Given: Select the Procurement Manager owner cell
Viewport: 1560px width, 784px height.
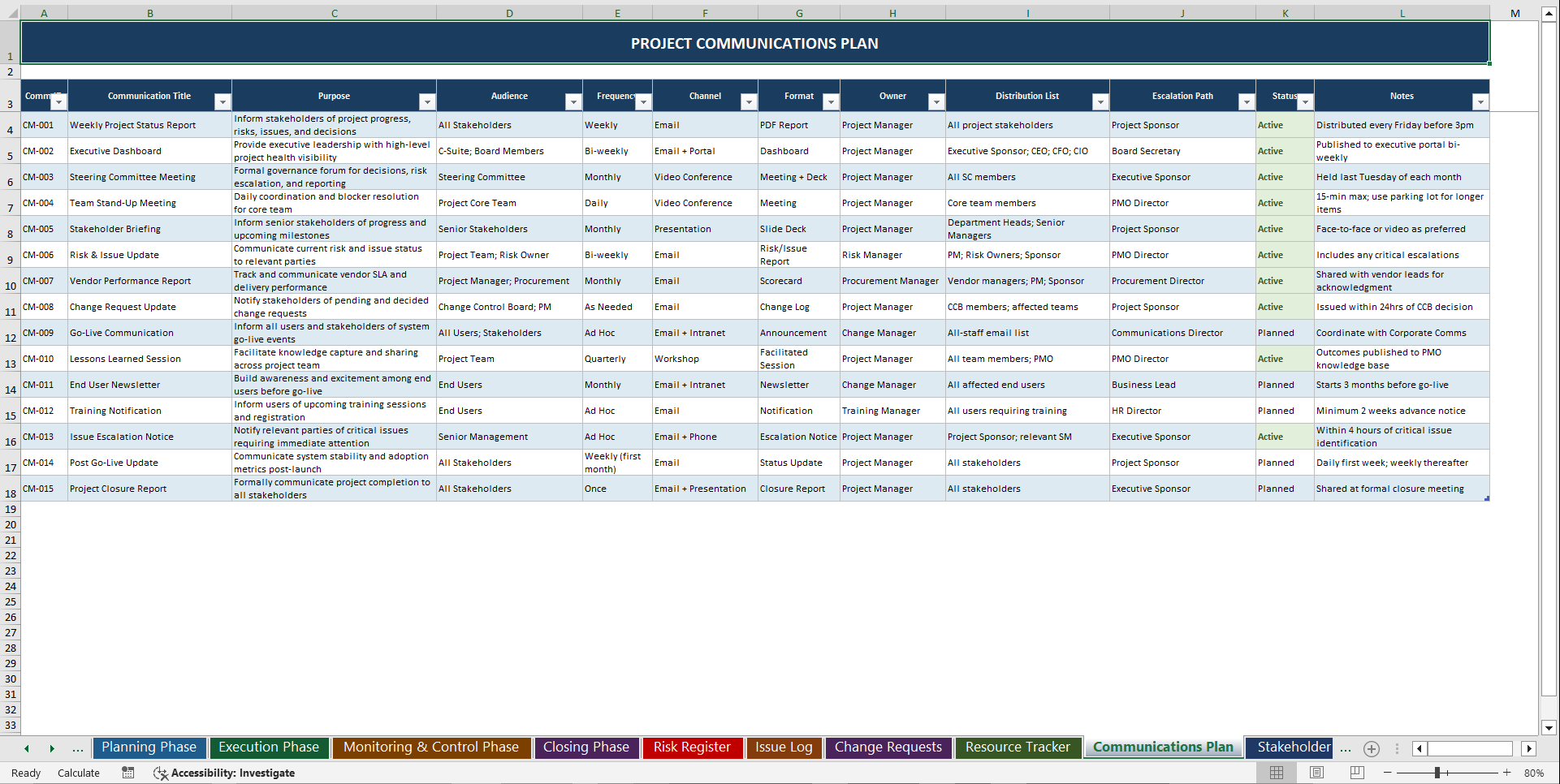Looking at the screenshot, I should (x=892, y=281).
